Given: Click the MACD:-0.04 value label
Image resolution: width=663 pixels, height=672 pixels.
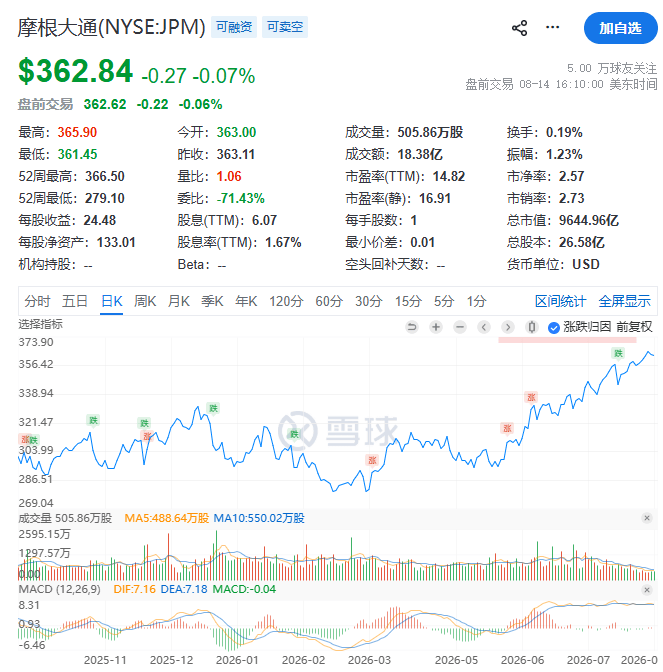Looking at the screenshot, I should click(244, 589).
